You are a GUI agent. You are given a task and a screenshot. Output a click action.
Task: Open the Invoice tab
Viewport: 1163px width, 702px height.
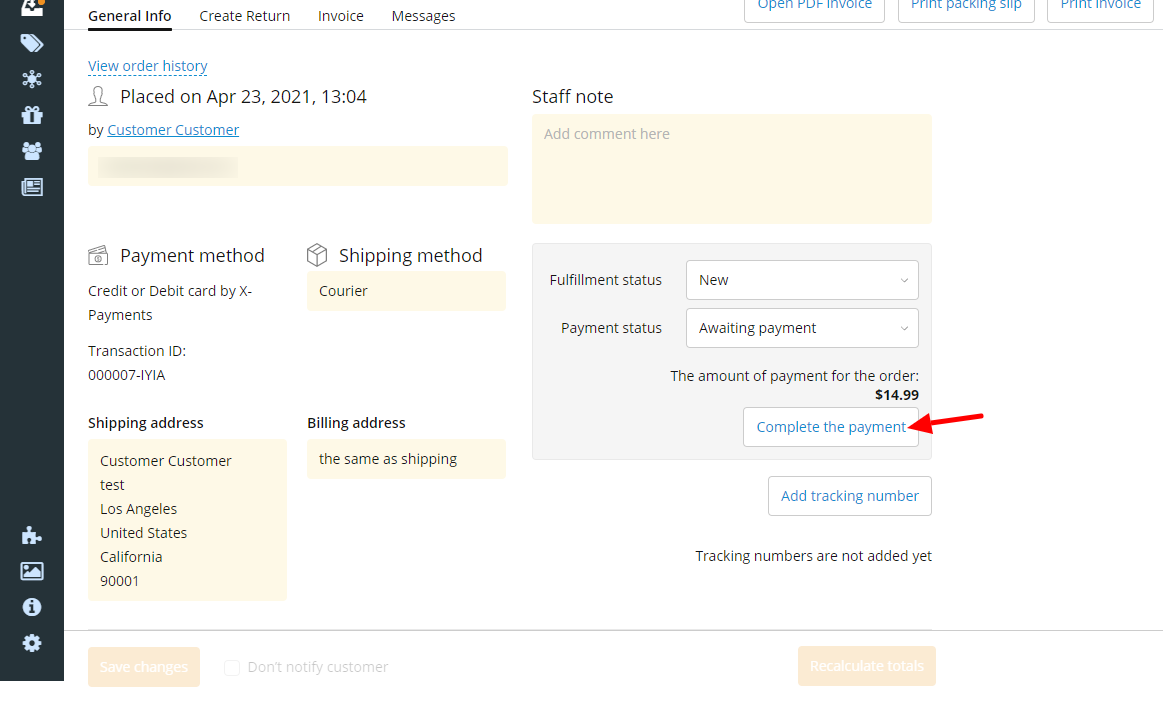click(x=340, y=16)
